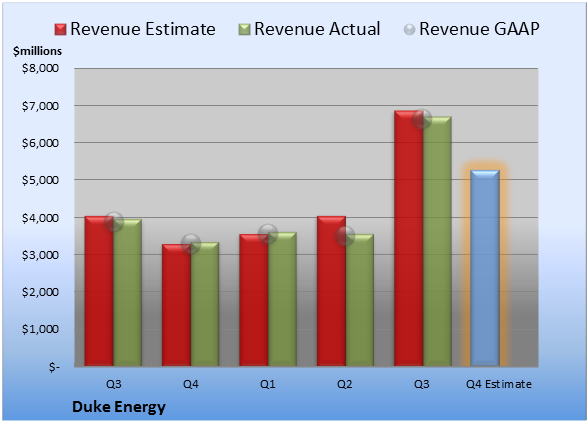Click the red Revenue Estimate legend swatch
This screenshot has width=588, height=422.
pyautogui.click(x=60, y=30)
